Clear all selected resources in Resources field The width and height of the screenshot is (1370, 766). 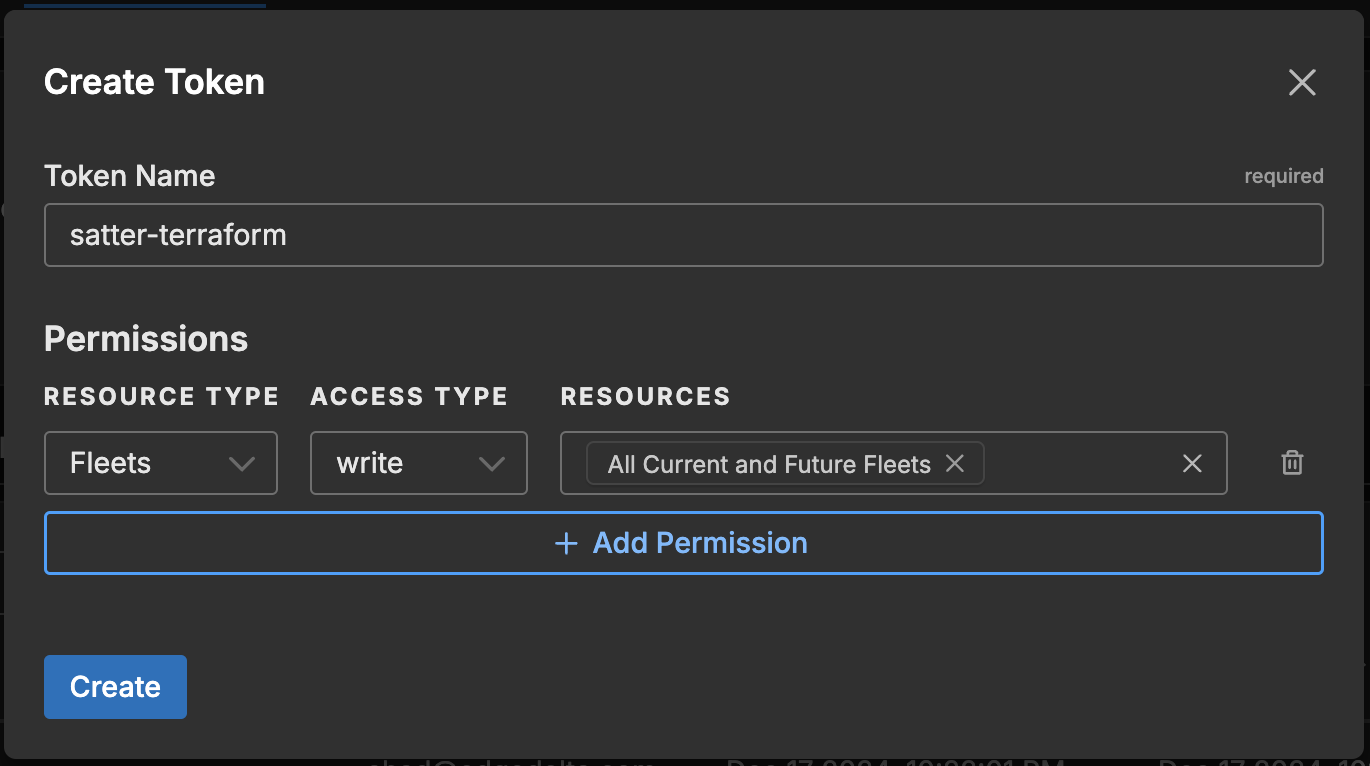pos(1191,464)
